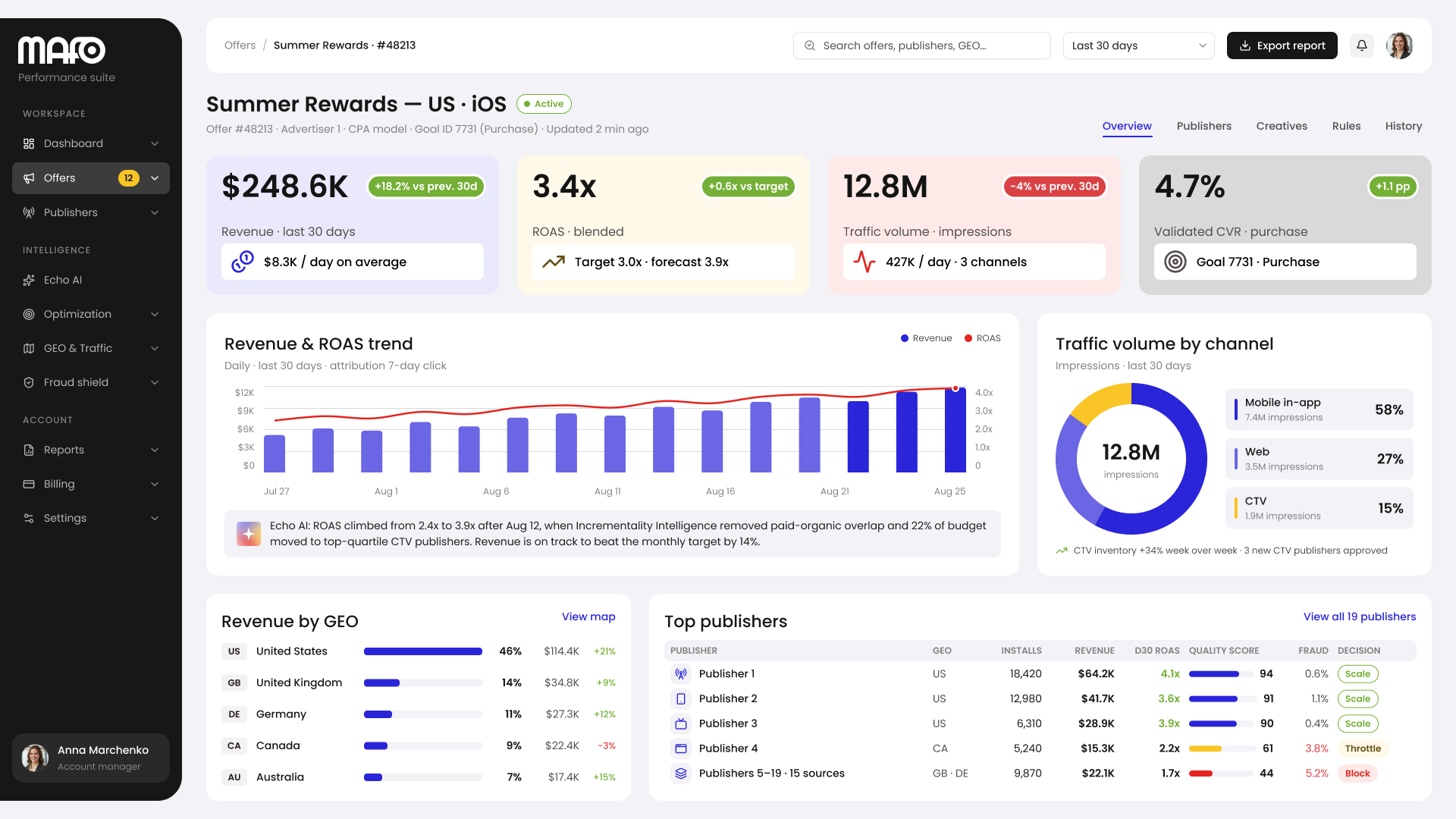Toggle the ROAS series in chart legend

coord(982,338)
